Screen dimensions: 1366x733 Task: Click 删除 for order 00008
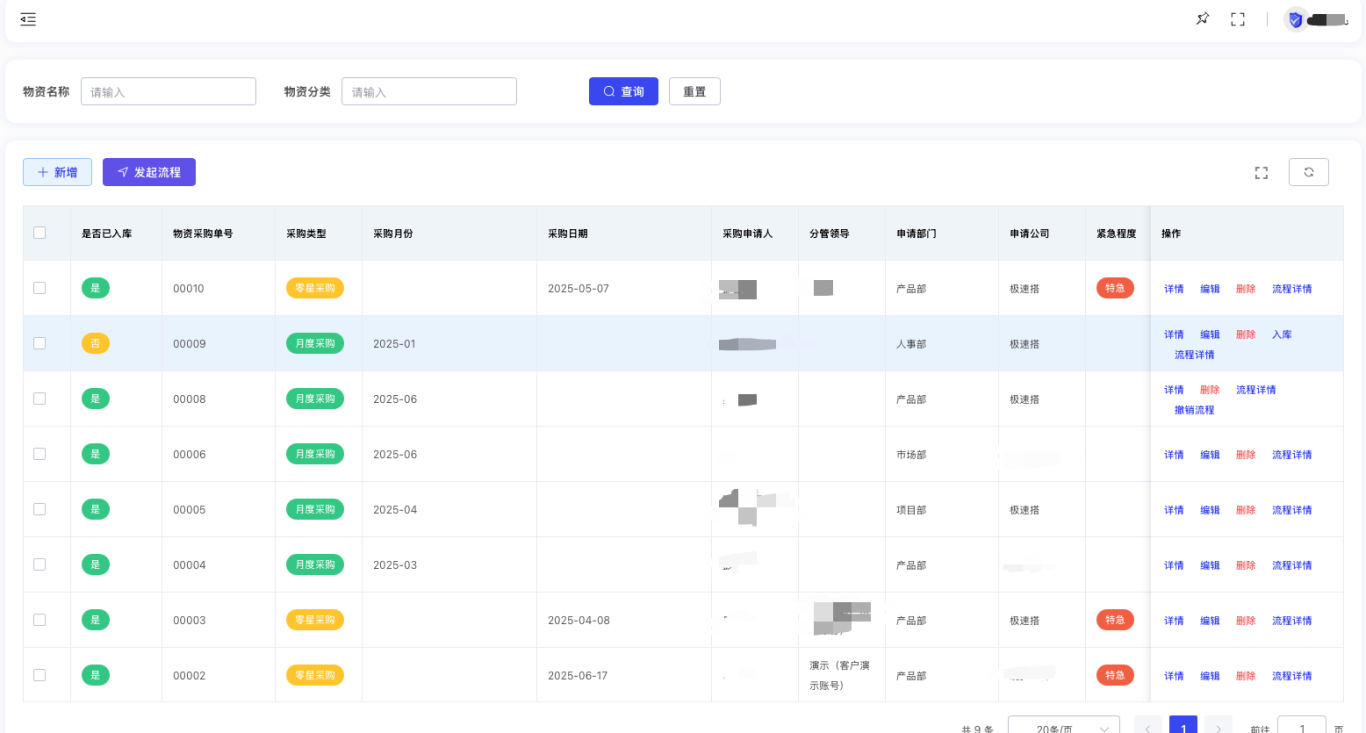point(1210,390)
